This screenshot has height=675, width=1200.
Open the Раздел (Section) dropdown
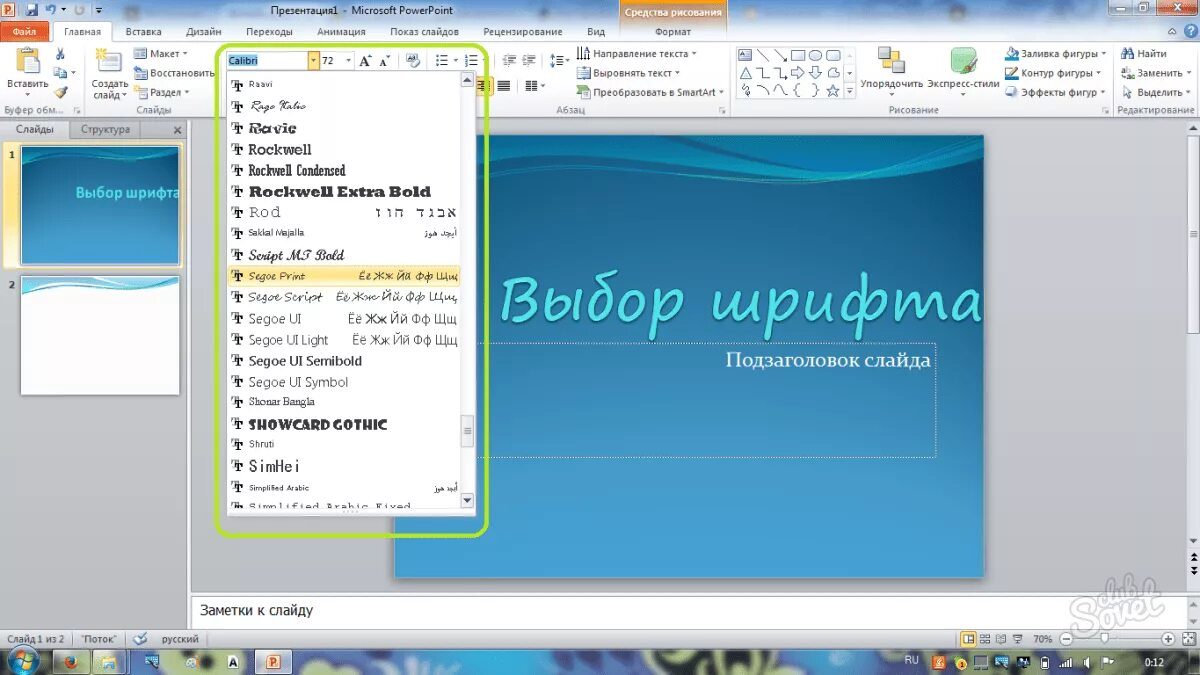pos(160,92)
